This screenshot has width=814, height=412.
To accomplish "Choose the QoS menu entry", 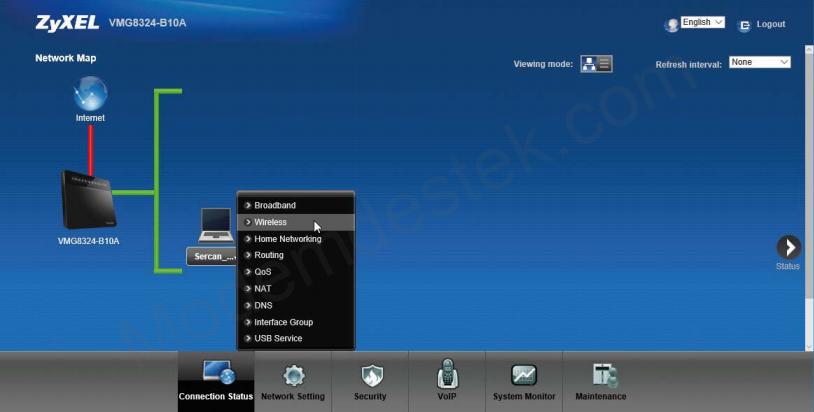I will [263, 272].
